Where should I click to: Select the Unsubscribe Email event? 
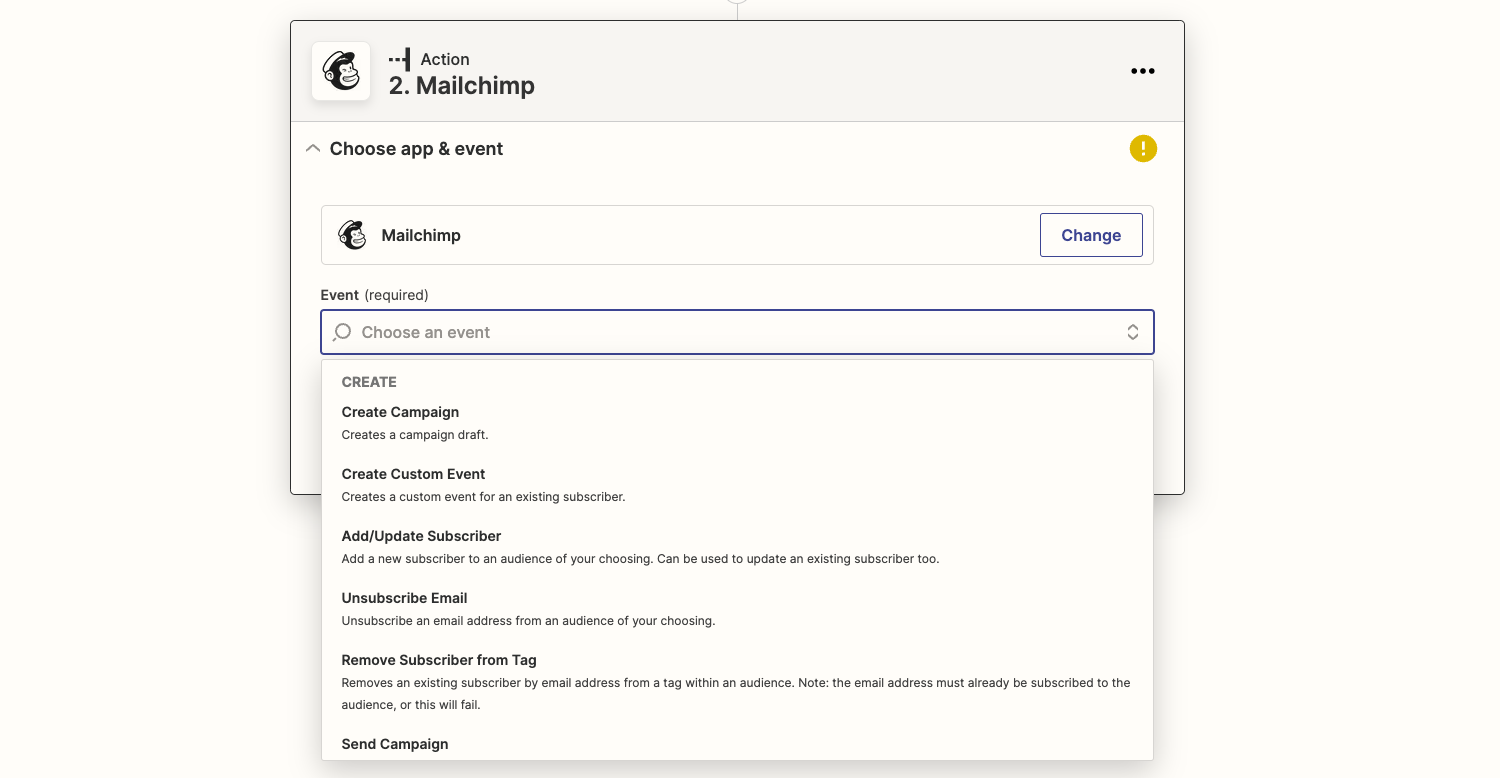coord(404,598)
